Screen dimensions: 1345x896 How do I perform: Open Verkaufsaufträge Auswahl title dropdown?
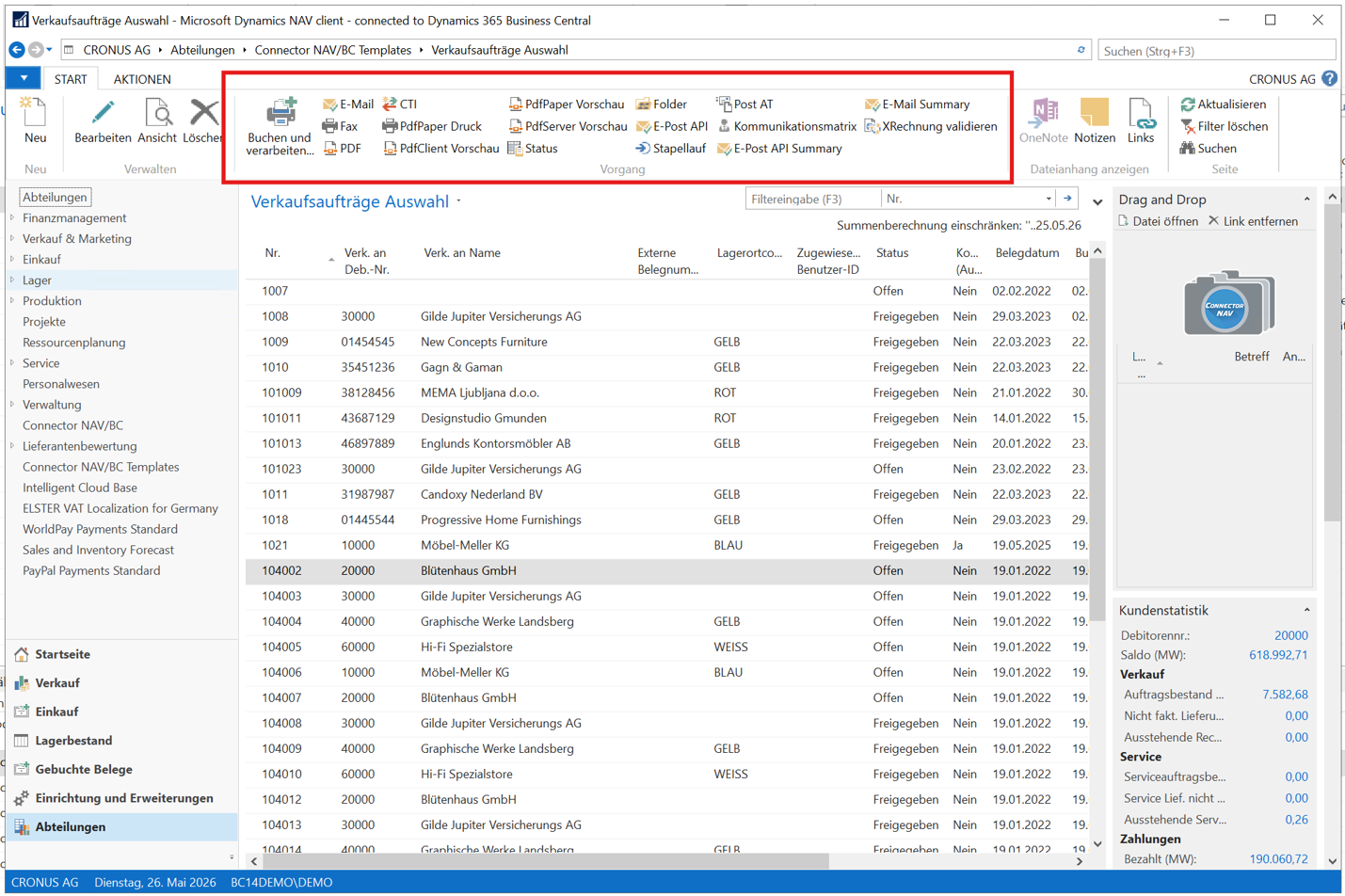pos(459,201)
